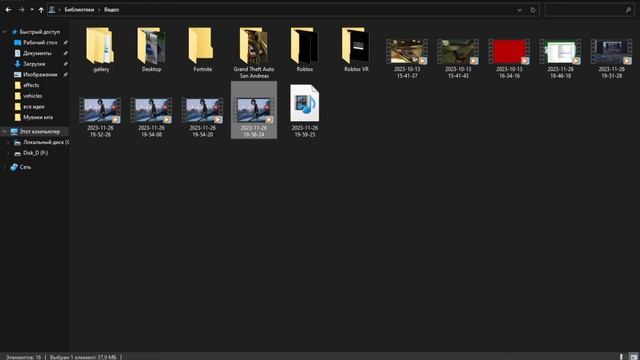Select Disk_D (F:) drive
640x360 pixels.
click(x=36, y=153)
